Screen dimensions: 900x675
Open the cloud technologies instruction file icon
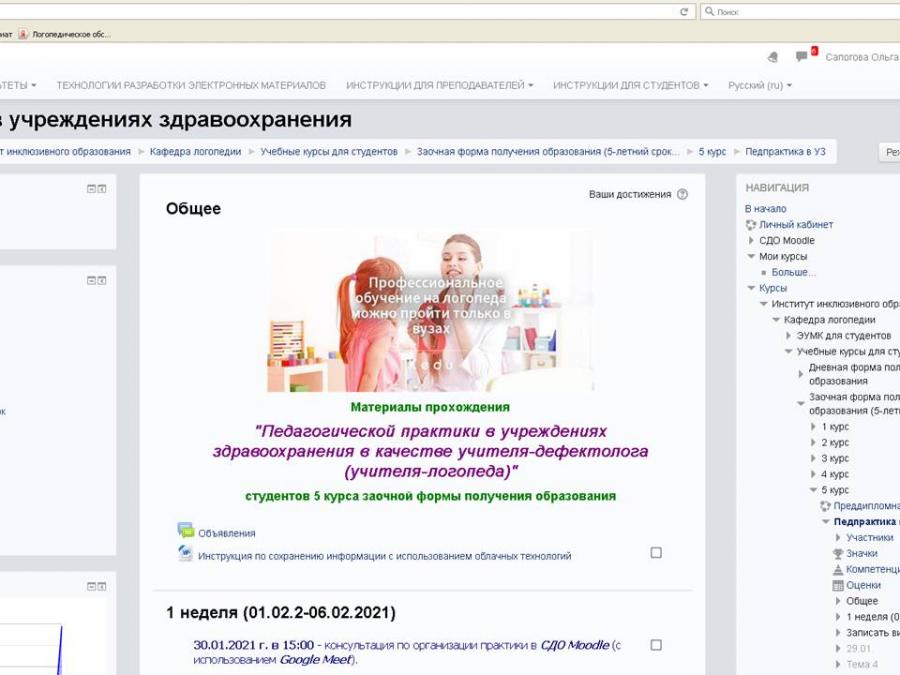(185, 553)
